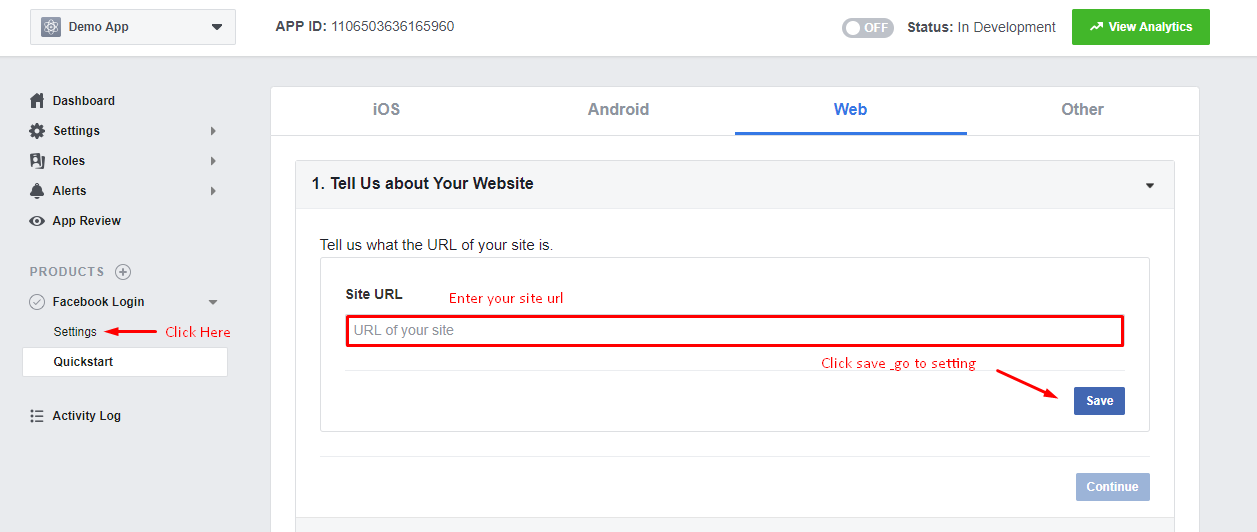The image size is (1257, 532).
Task: Click the Status: In Development text
Action: coord(981,28)
